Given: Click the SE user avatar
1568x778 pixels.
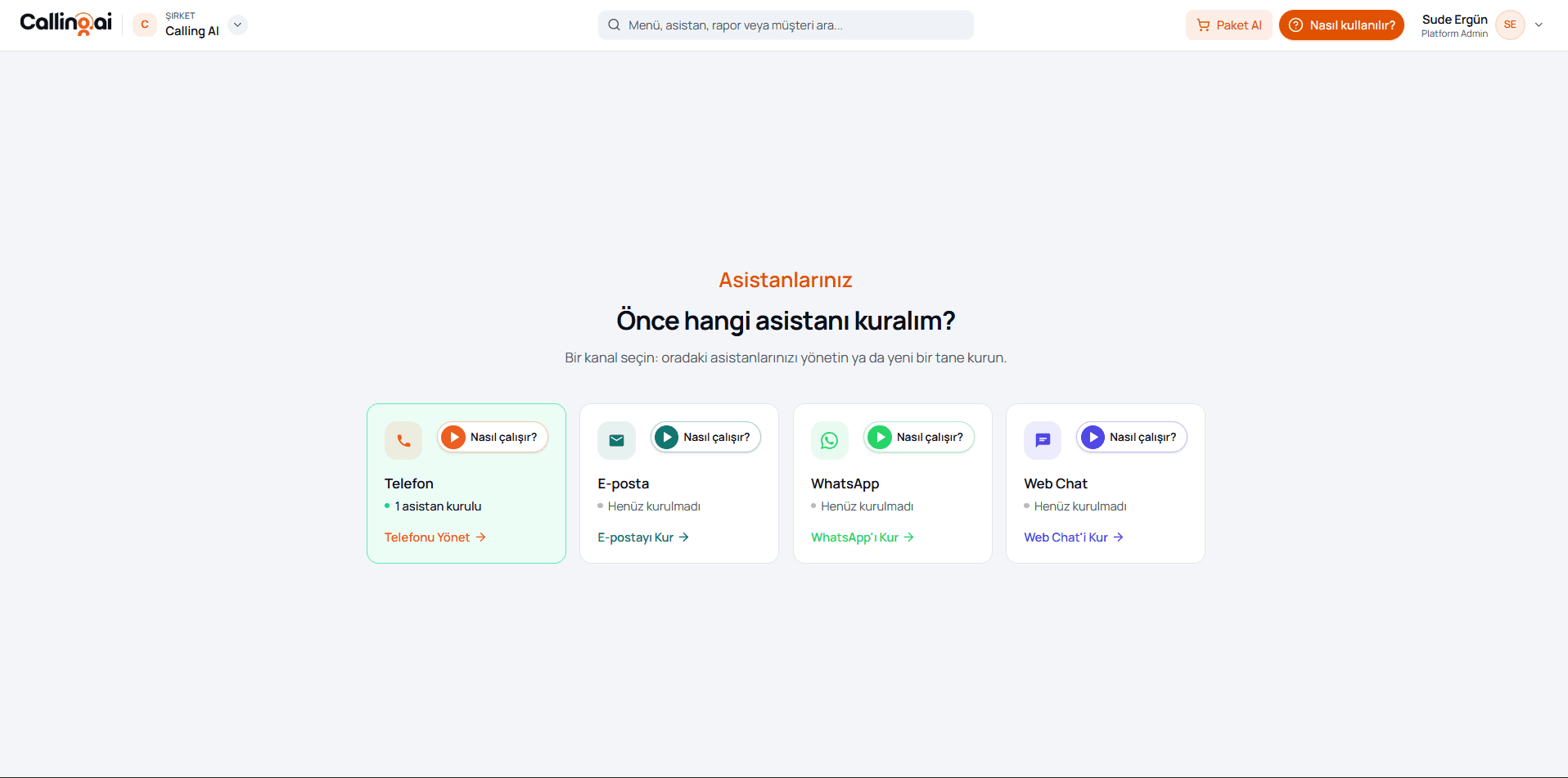Looking at the screenshot, I should pos(1510,25).
